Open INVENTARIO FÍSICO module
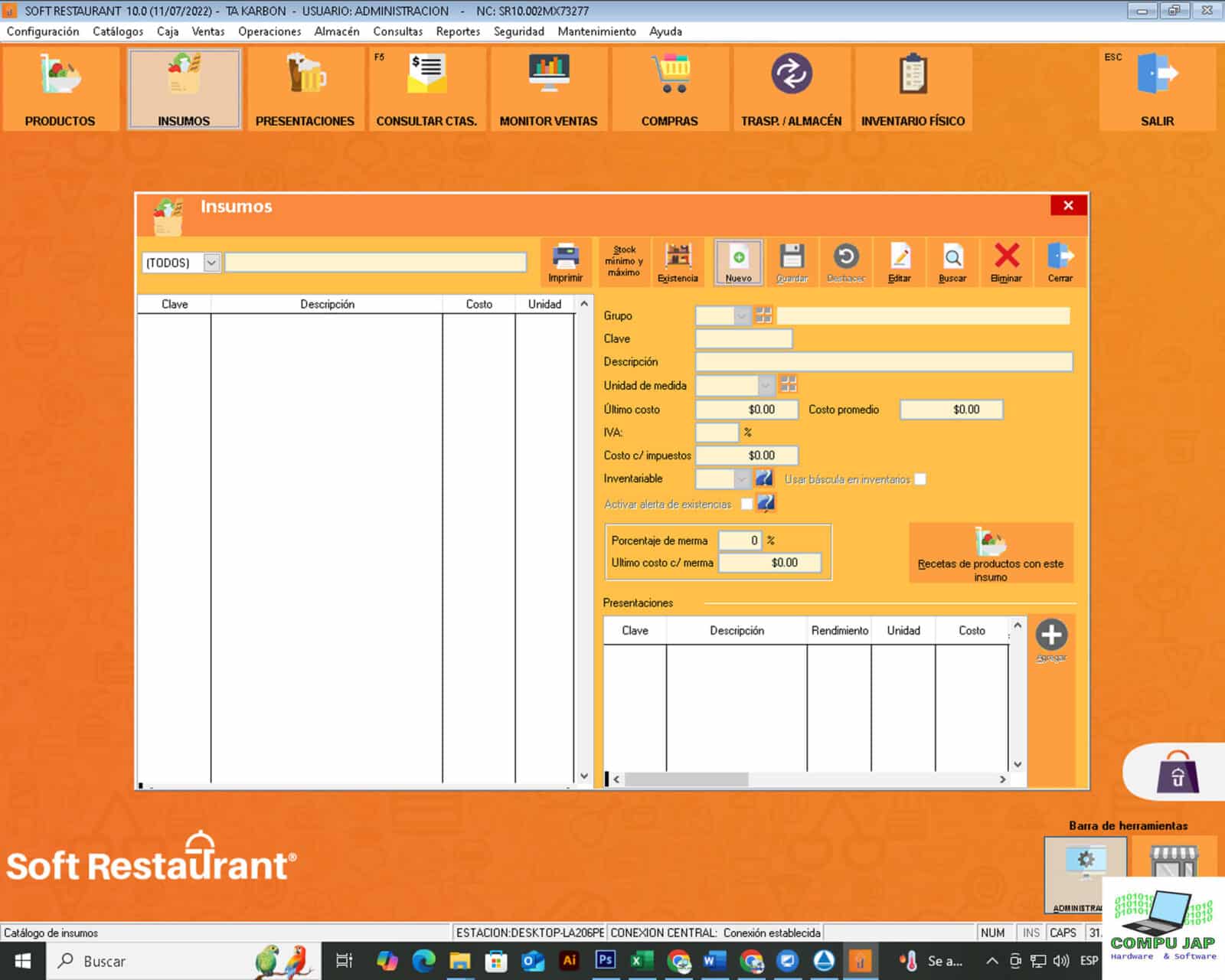The width and height of the screenshot is (1225, 980). pyautogui.click(x=913, y=89)
